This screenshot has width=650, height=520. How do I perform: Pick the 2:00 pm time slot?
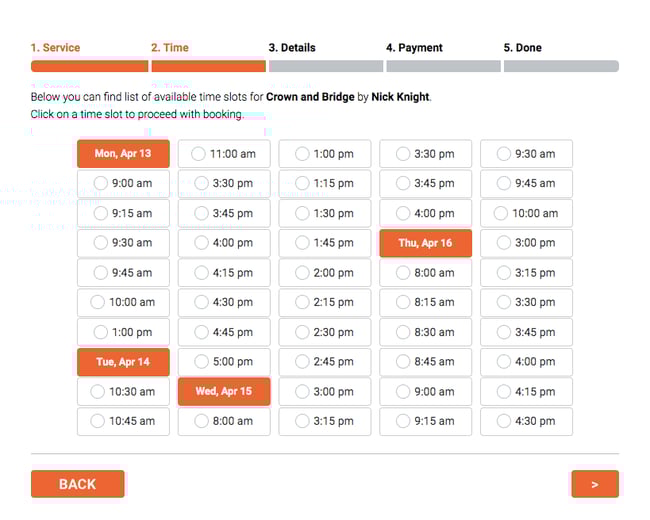(x=325, y=273)
